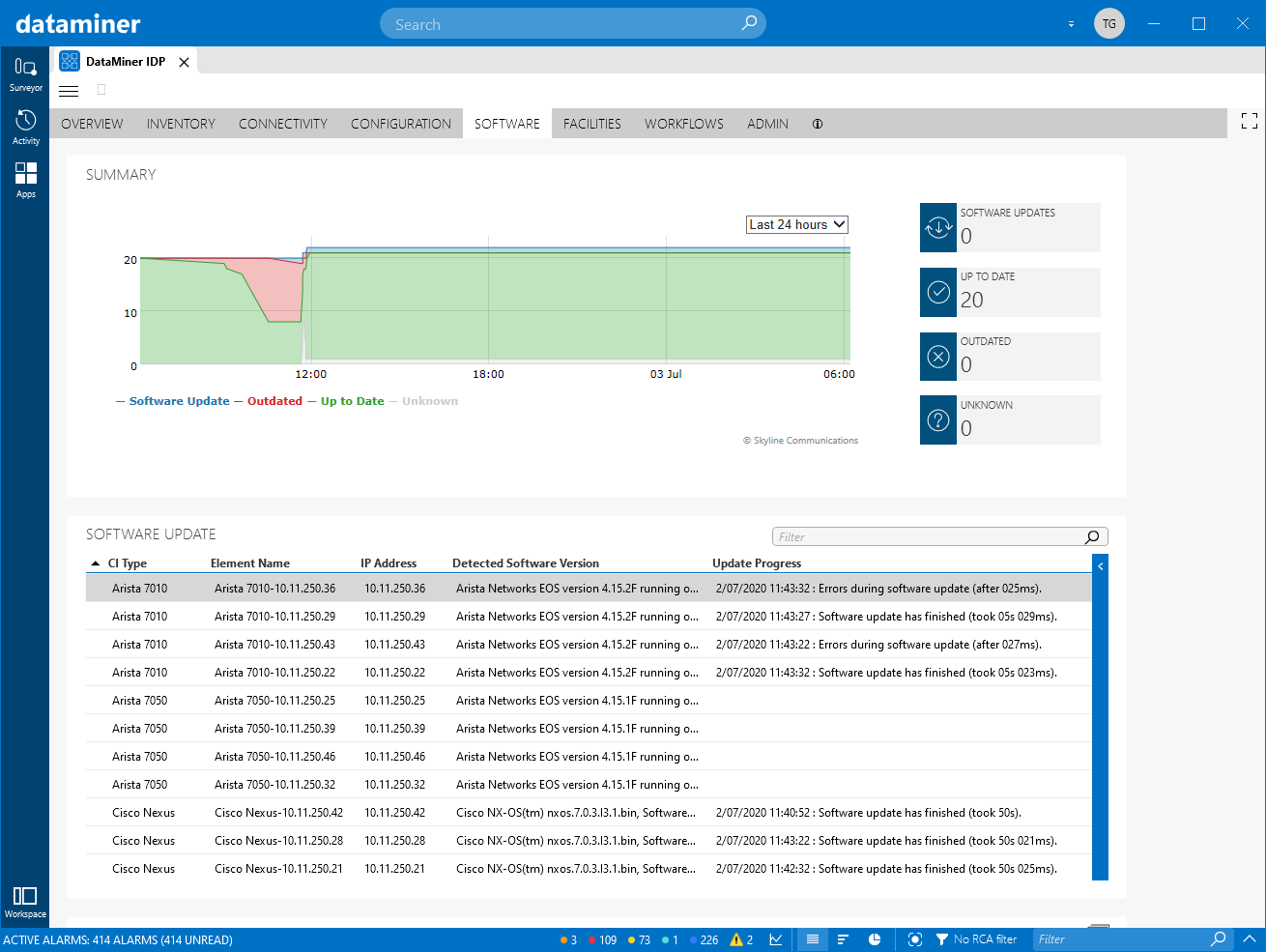
Task: Filter by the 109 red critical alarms
Action: coord(602,939)
